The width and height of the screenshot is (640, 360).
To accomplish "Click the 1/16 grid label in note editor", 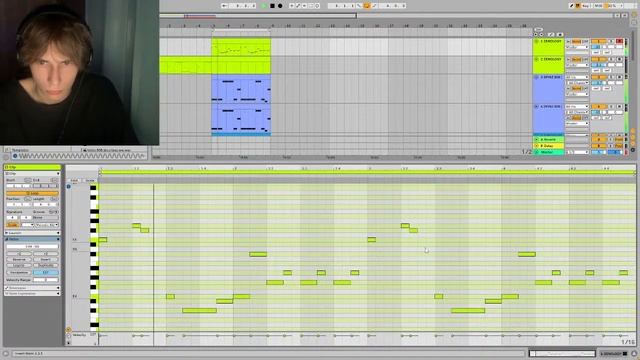I will click(628, 342).
